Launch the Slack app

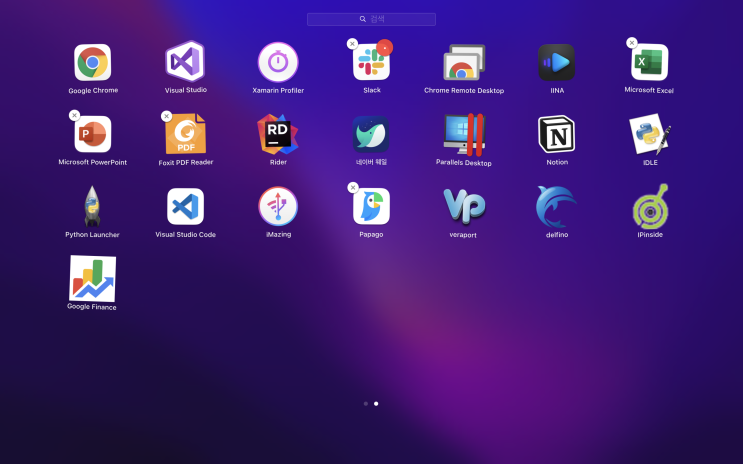tap(372, 62)
